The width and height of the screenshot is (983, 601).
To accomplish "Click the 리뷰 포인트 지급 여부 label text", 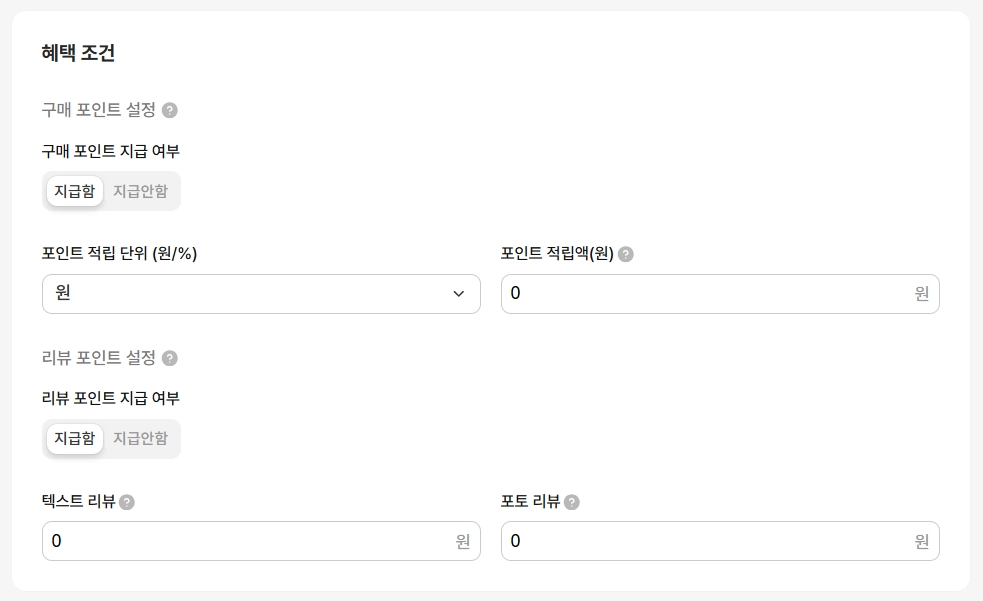I will click(110, 398).
